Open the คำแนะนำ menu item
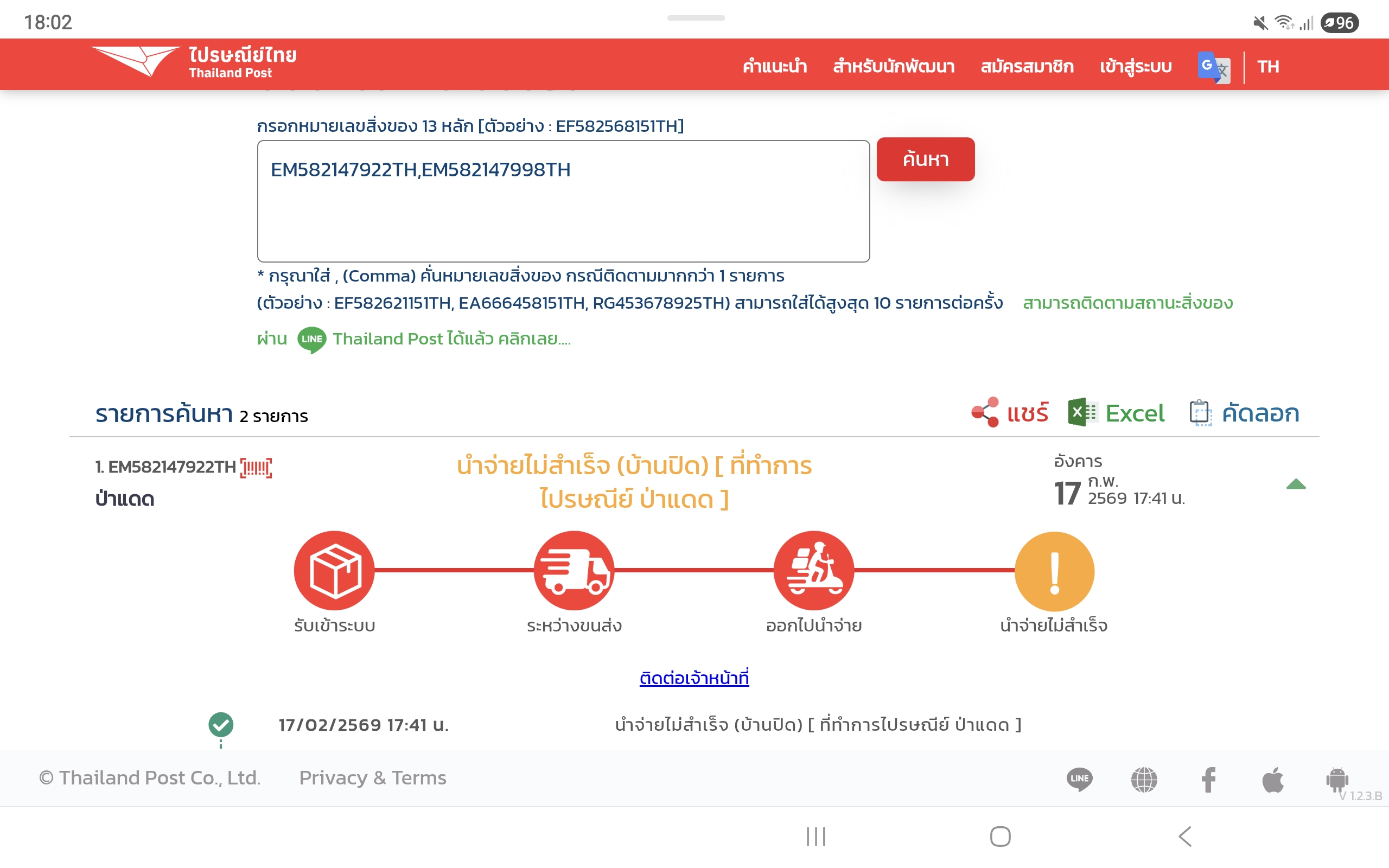This screenshot has width=1389, height=868. point(774,67)
